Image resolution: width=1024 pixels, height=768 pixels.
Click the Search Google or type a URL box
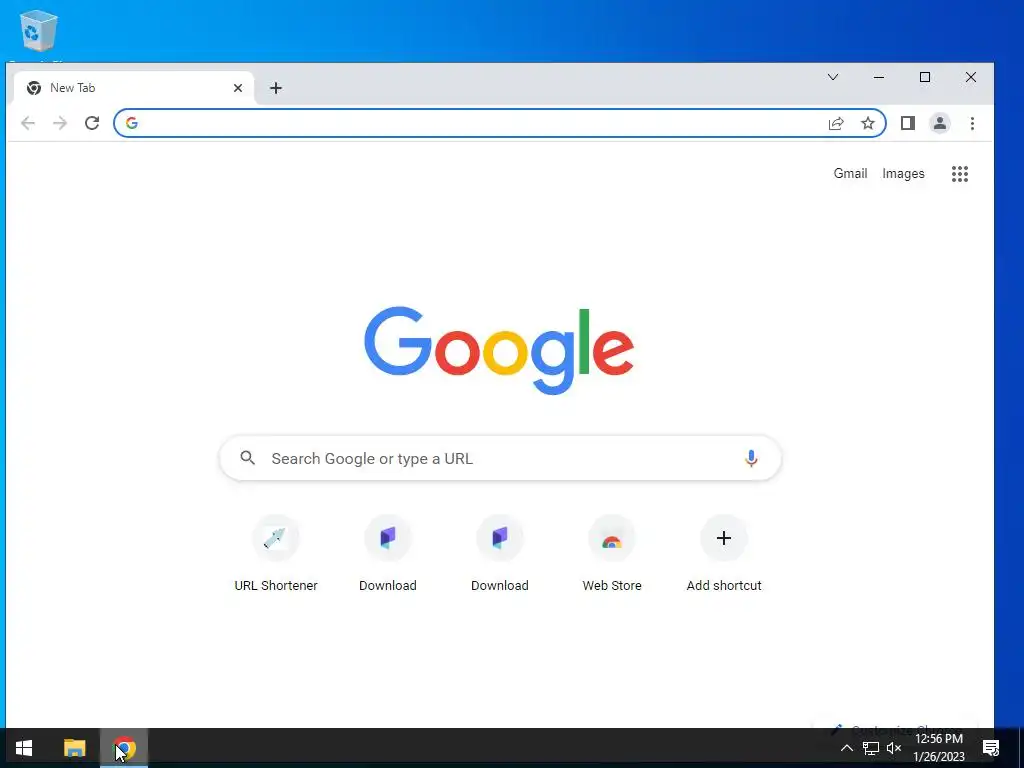tap(500, 458)
